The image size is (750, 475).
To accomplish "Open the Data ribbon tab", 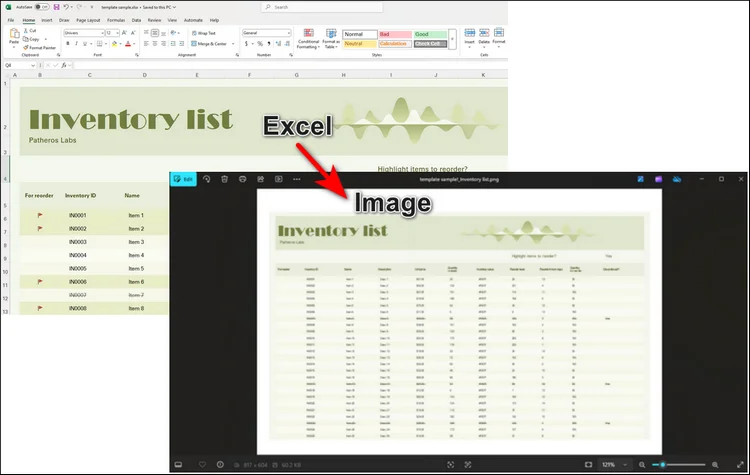I will [136, 20].
